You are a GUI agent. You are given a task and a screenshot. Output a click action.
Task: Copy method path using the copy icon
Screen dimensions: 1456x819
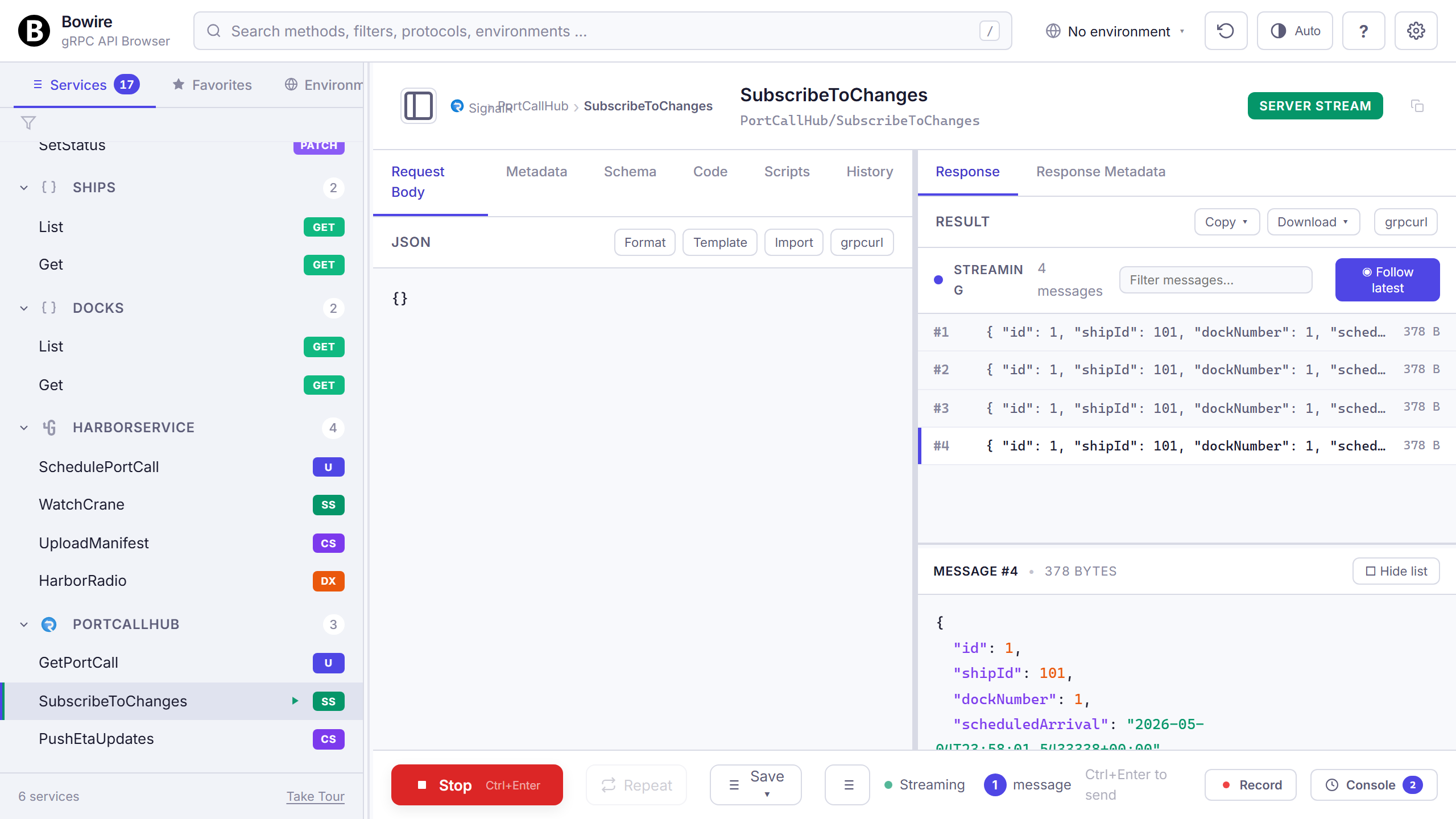1417,106
